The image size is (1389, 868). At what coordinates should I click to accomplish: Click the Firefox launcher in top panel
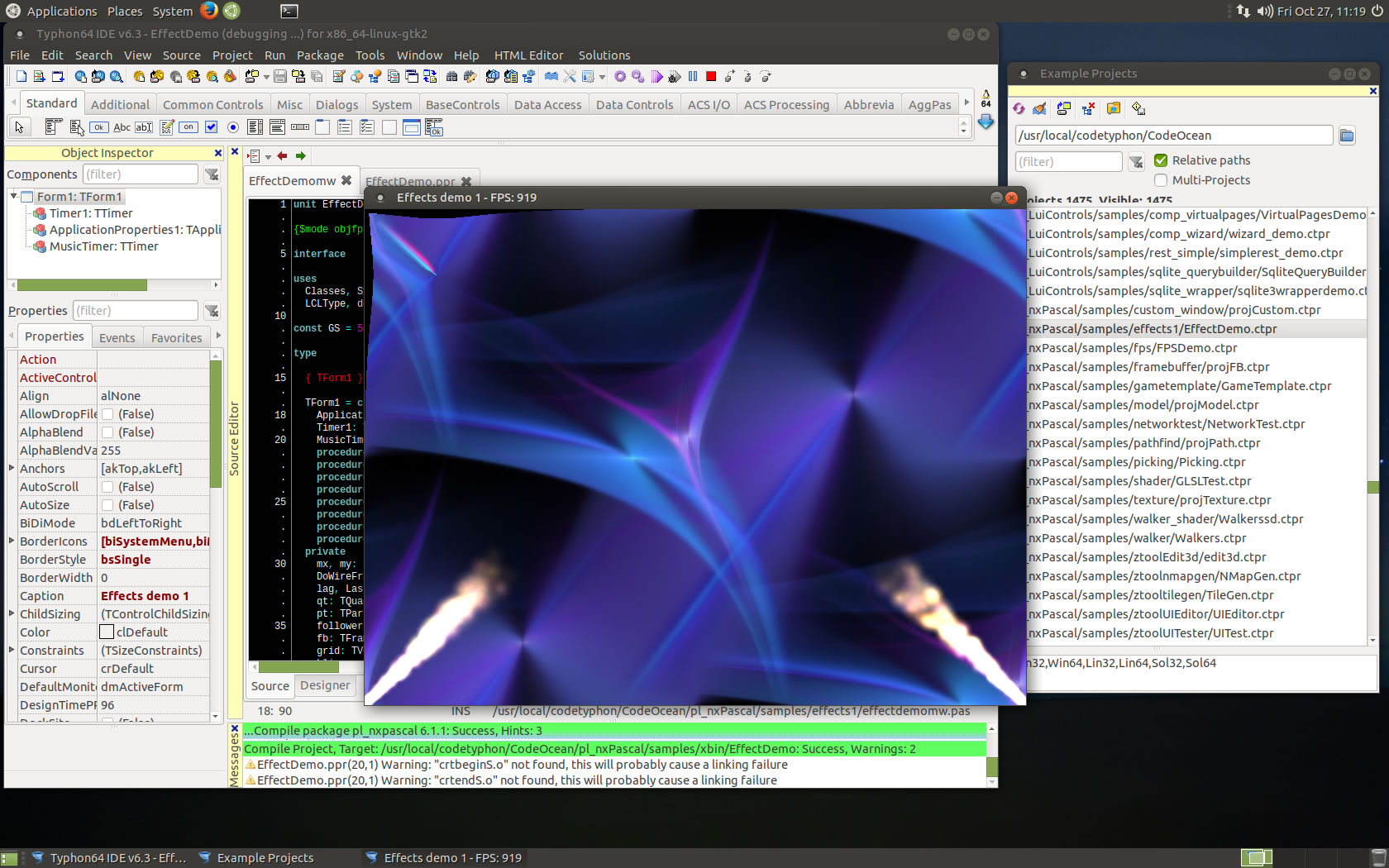(x=209, y=11)
